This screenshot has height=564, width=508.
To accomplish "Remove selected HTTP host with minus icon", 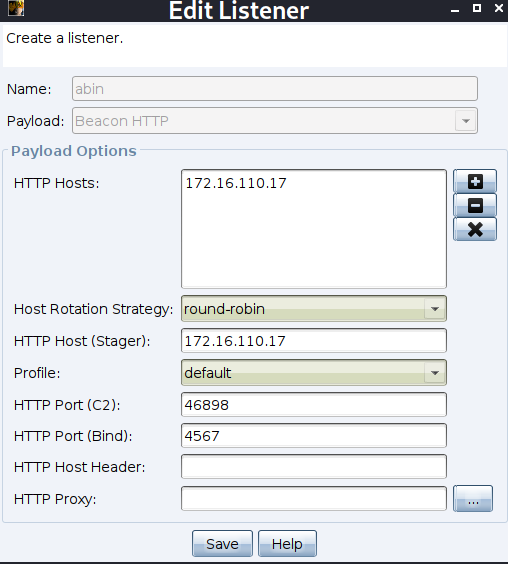I will pyautogui.click(x=475, y=205).
